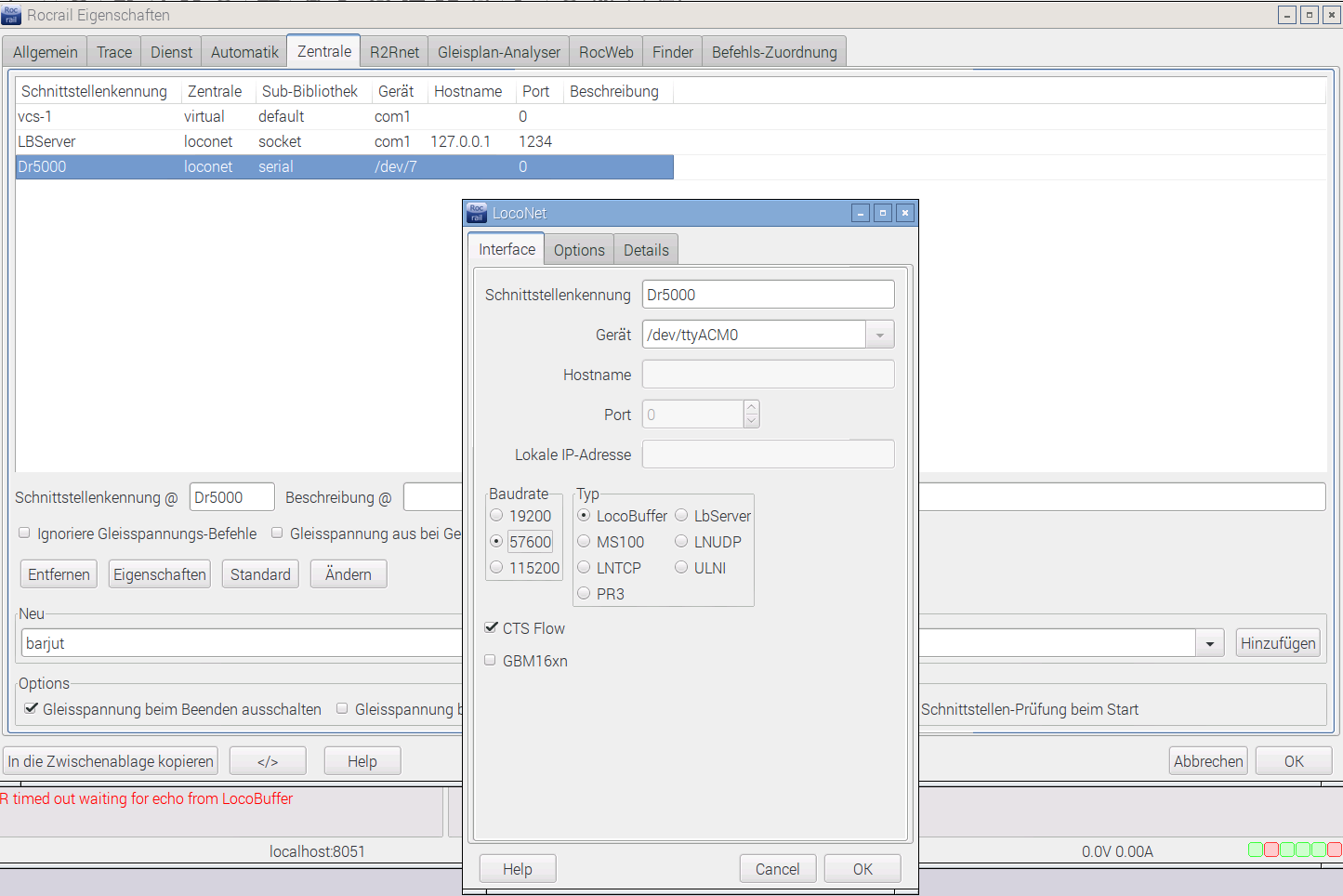Open the Automatik tab
Viewport: 1343px width, 896px height.
click(x=244, y=52)
